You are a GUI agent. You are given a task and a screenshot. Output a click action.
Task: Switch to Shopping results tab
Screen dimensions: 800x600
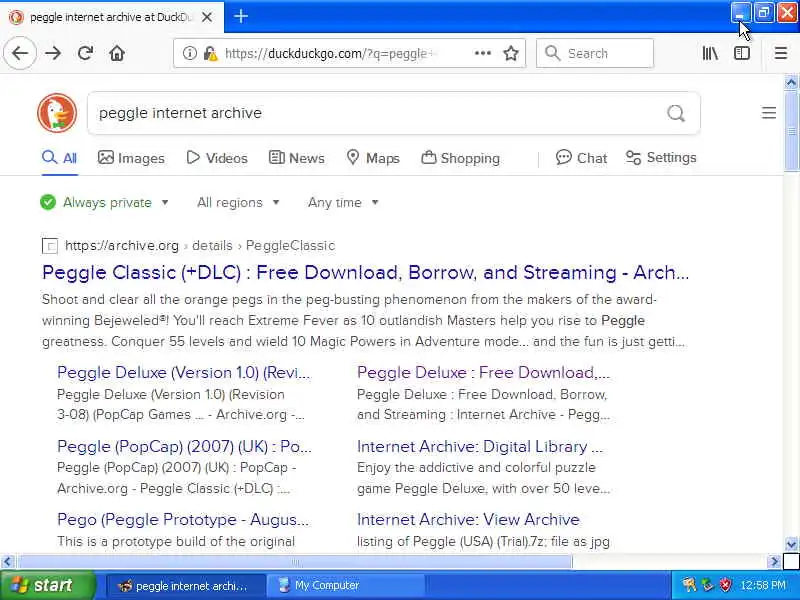pyautogui.click(x=461, y=158)
